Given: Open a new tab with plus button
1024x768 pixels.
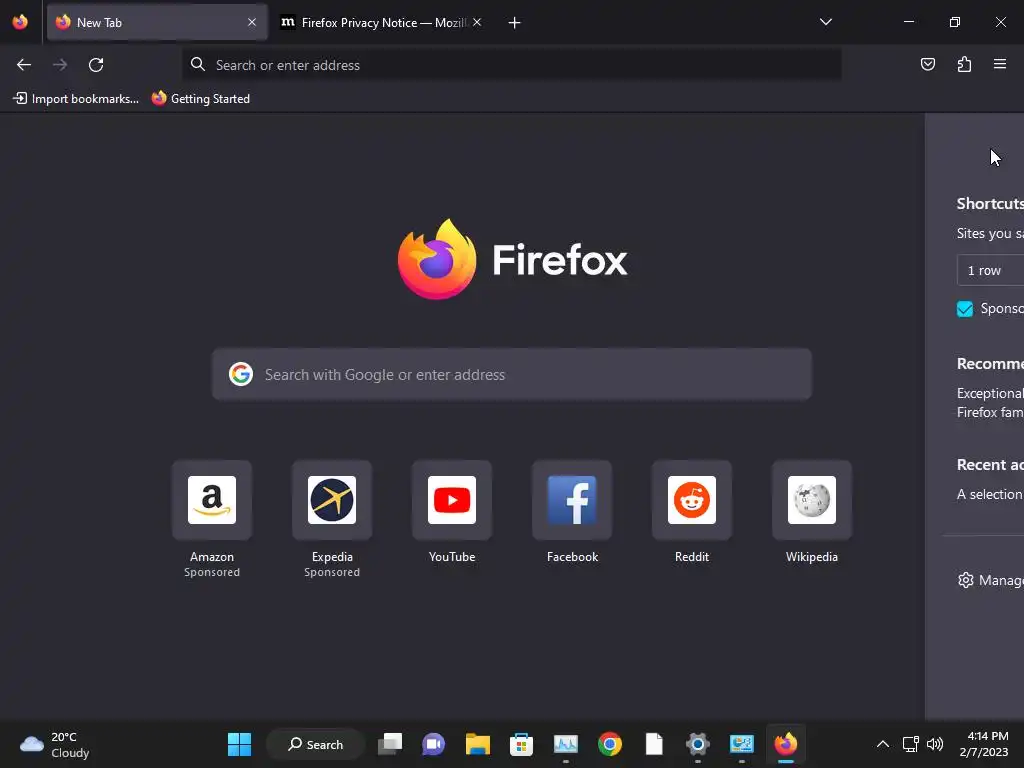Looking at the screenshot, I should [x=515, y=23].
